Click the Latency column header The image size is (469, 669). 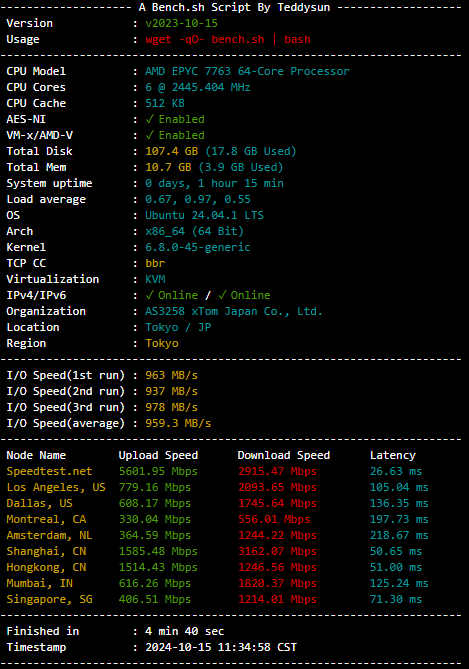(393, 455)
